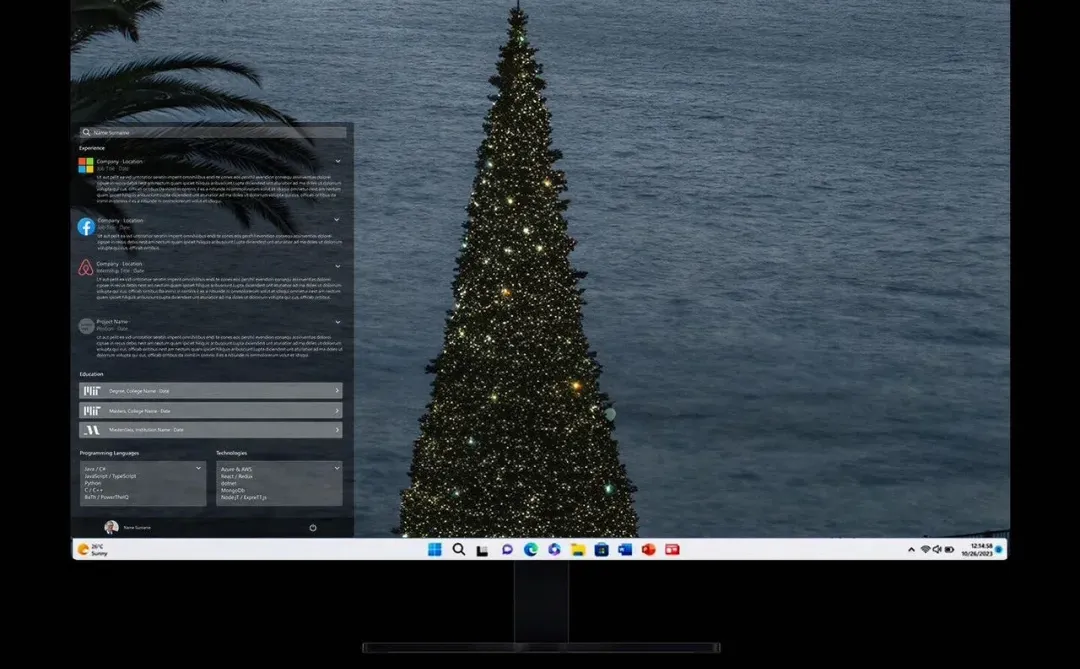Open the Chat icon on taskbar
The height and width of the screenshot is (669, 1080).
click(x=507, y=549)
